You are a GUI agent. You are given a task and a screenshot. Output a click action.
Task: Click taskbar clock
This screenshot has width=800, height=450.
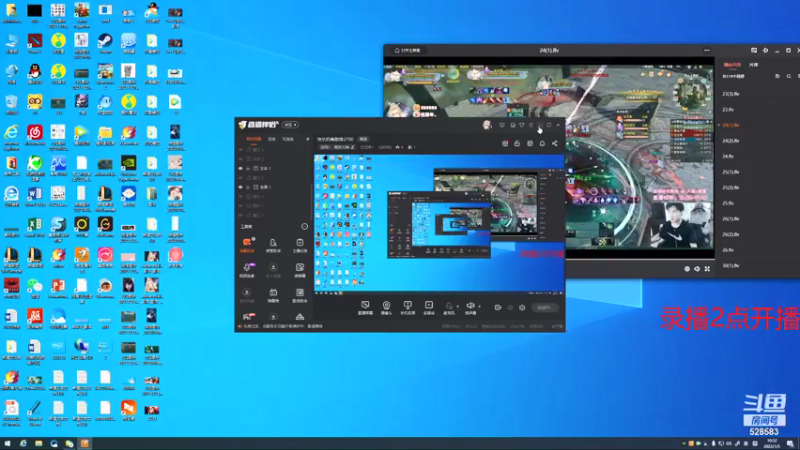click(x=772, y=444)
